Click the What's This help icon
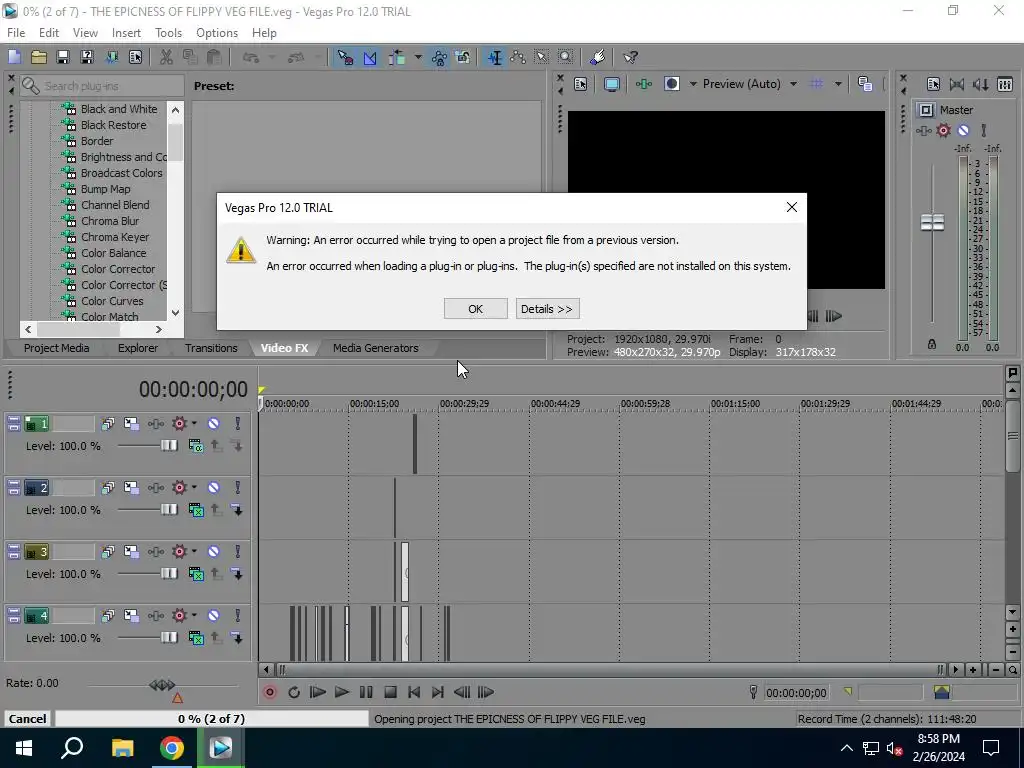1024x768 pixels. pyautogui.click(x=630, y=57)
